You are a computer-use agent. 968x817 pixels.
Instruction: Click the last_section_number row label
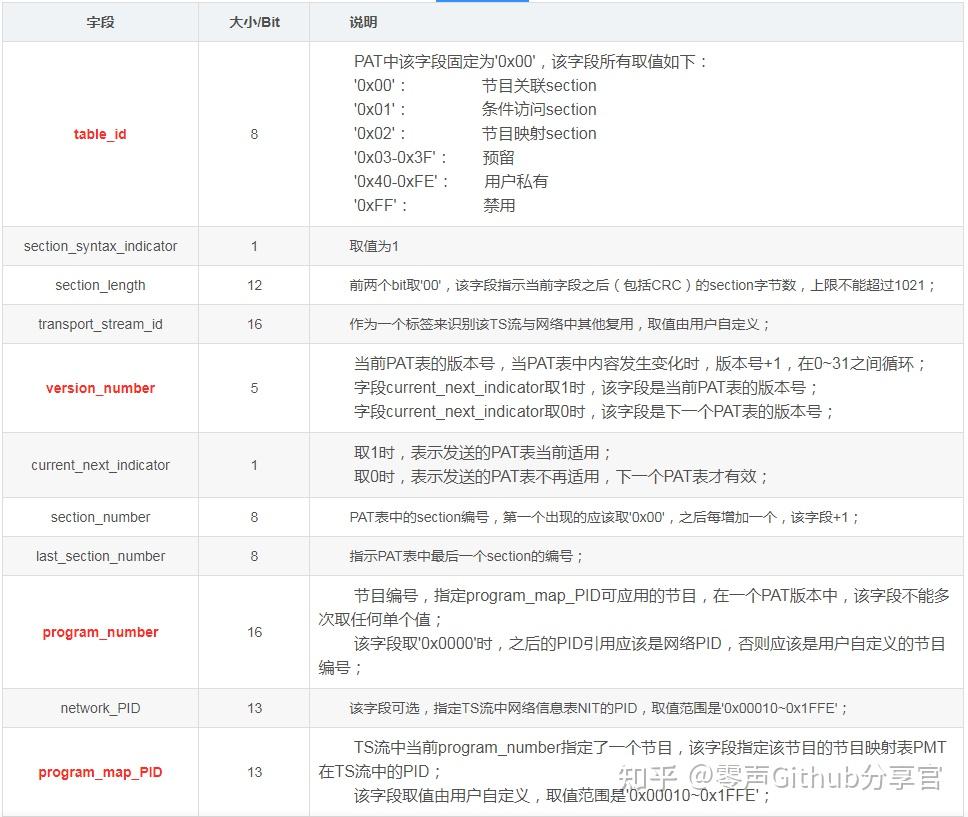[99, 556]
